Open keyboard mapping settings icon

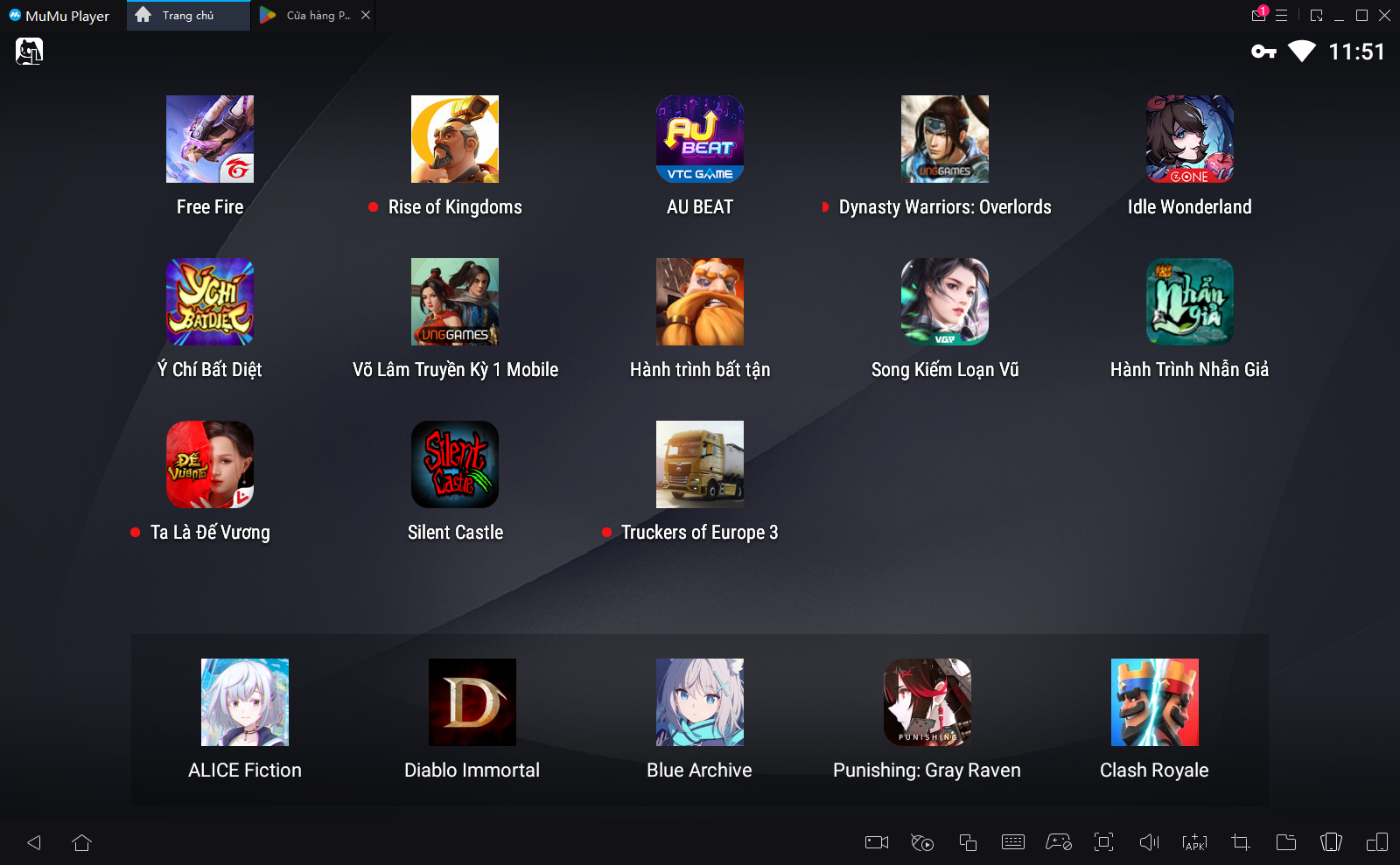(x=1012, y=842)
